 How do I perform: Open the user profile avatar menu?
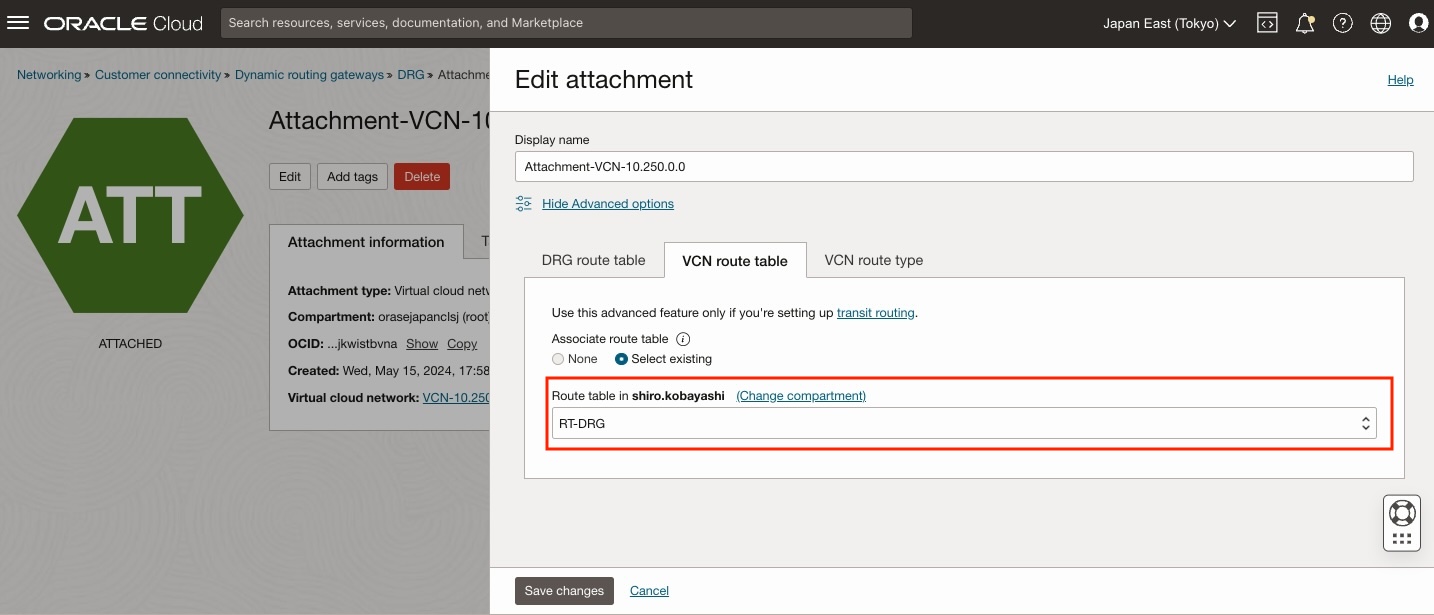click(1419, 22)
